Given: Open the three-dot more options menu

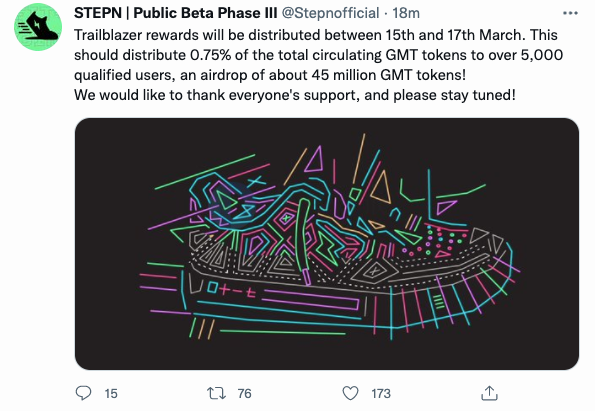Looking at the screenshot, I should click(570, 13).
